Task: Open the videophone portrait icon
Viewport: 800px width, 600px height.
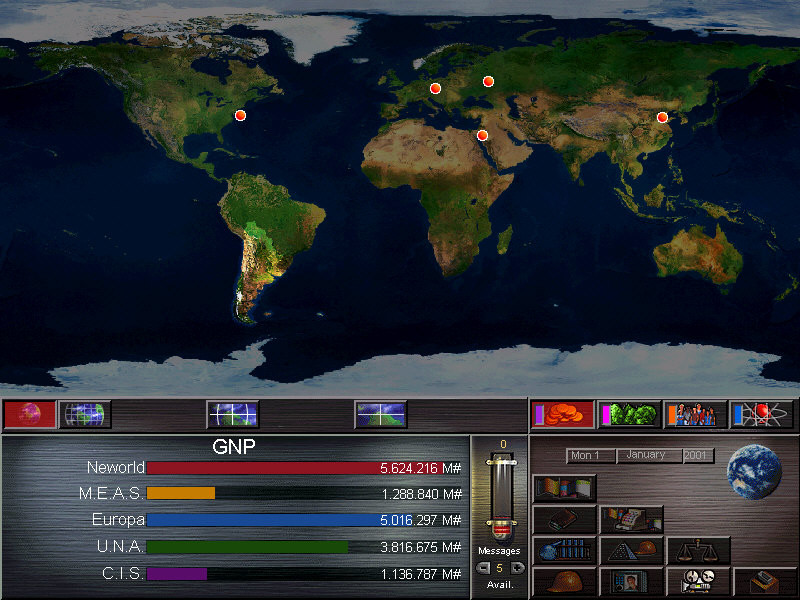Action: click(631, 581)
